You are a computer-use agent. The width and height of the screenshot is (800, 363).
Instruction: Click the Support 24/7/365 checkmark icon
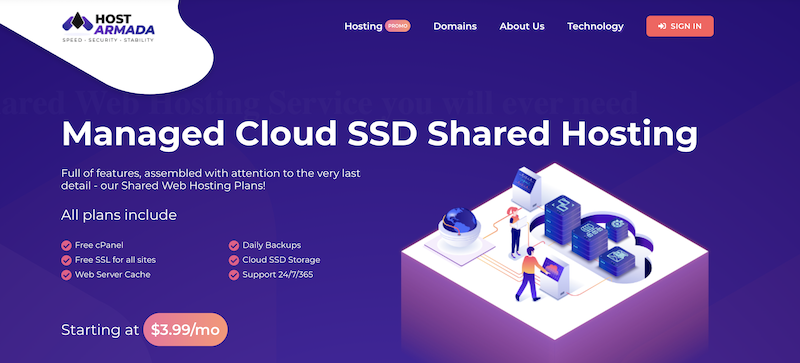pos(234,275)
